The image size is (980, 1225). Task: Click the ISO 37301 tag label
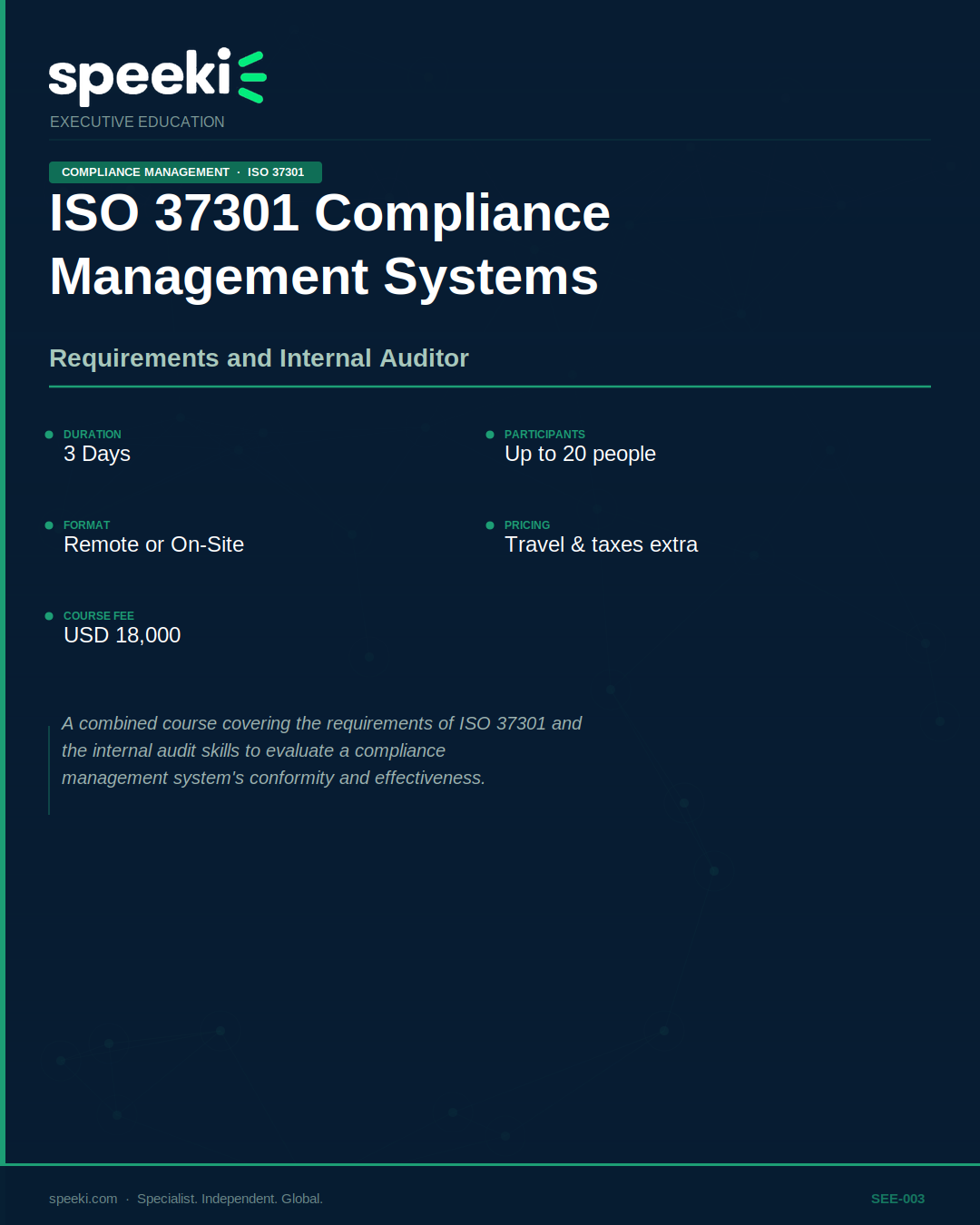pyautogui.click(x=277, y=171)
